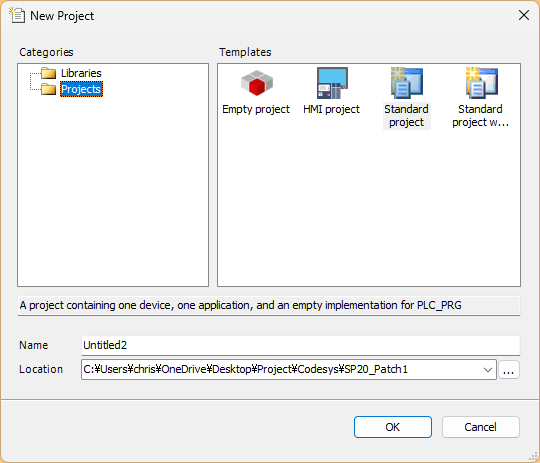Focus the Name field containing Untitled2
This screenshot has width=540, height=463.
point(301,345)
